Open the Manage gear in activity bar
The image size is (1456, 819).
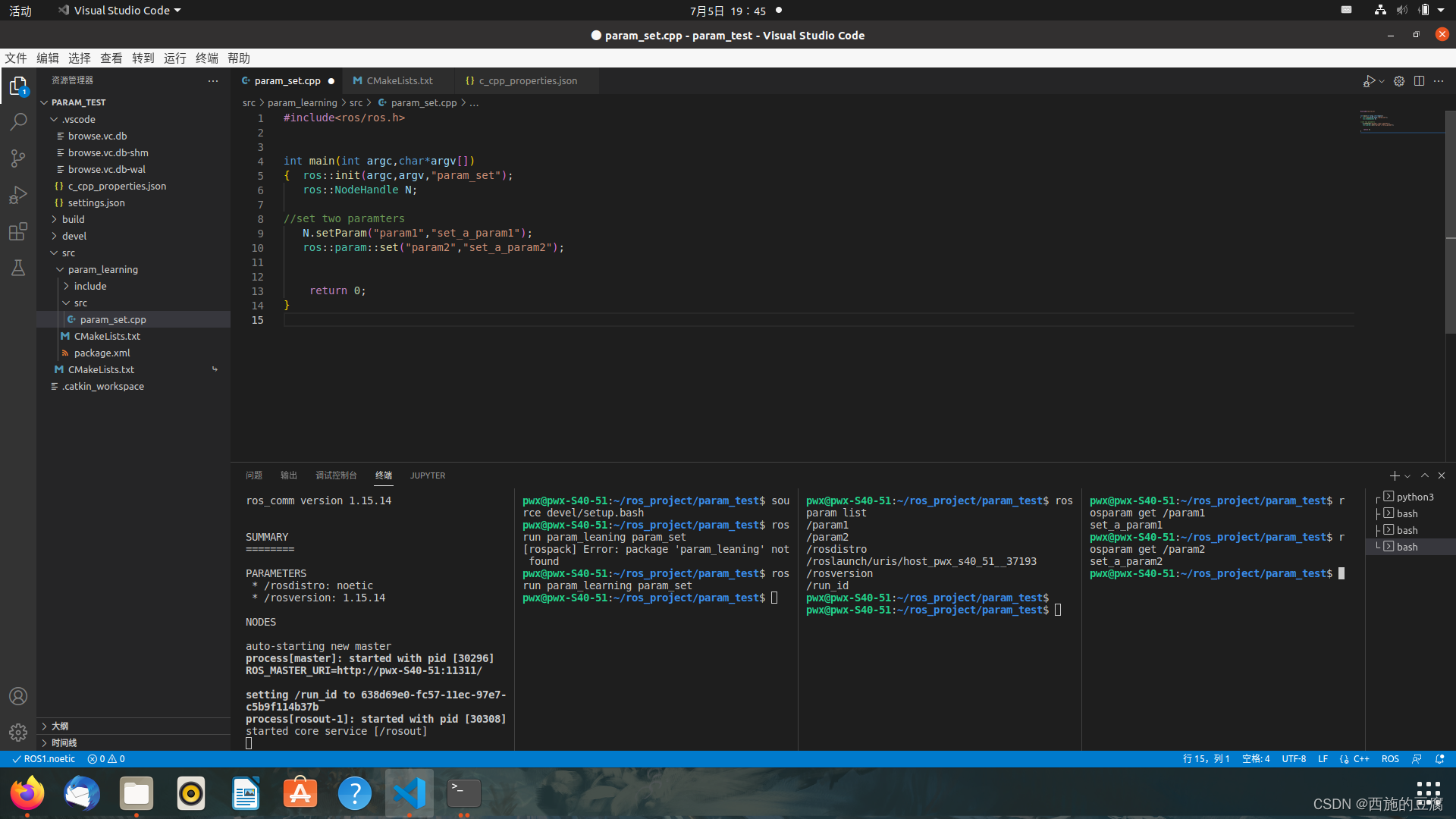(18, 733)
